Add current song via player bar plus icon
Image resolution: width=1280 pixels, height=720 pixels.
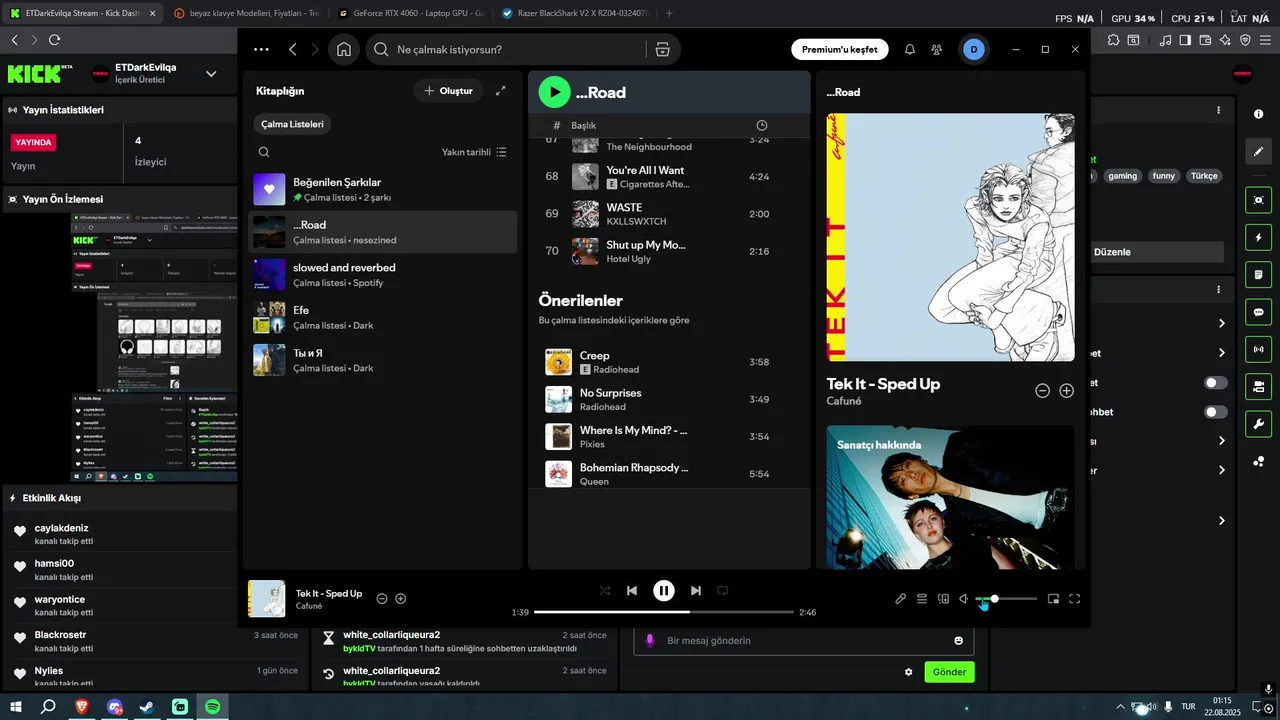tap(401, 598)
